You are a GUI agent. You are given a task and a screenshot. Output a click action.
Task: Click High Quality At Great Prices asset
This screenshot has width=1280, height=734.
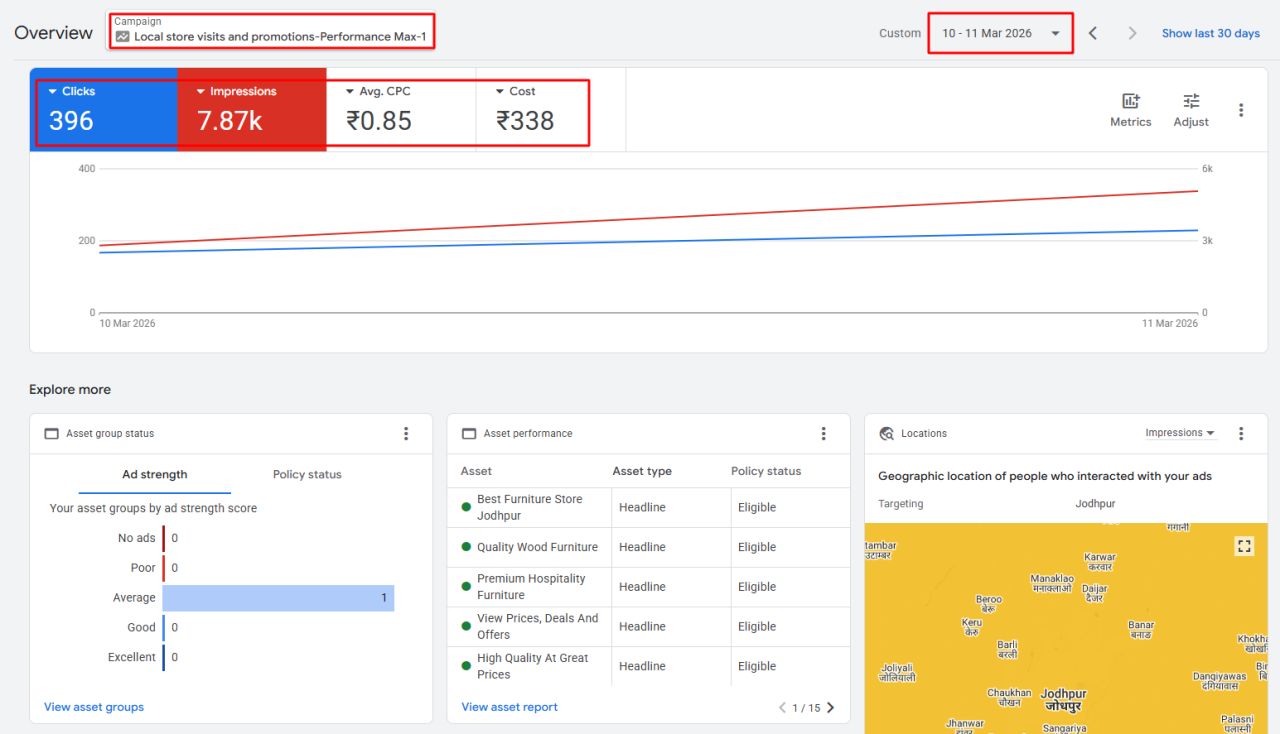pos(532,666)
